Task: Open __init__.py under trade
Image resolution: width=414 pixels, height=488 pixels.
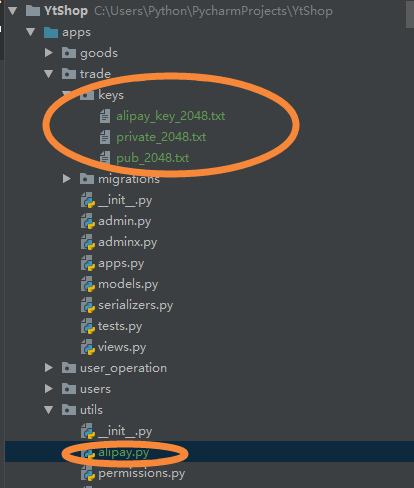Action: pyautogui.click(x=125, y=200)
